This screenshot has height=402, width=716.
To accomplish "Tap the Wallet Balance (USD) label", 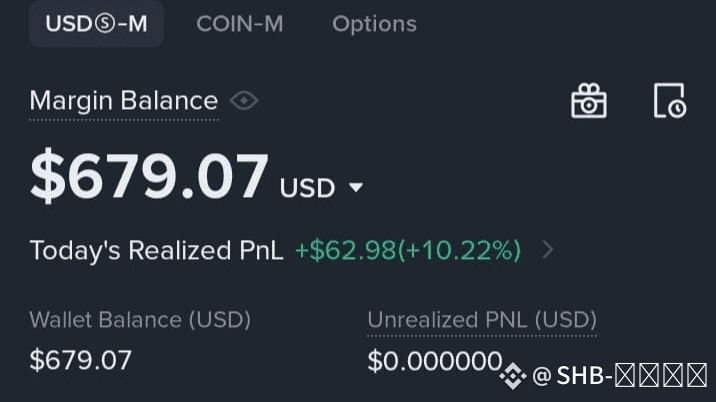I will [140, 320].
